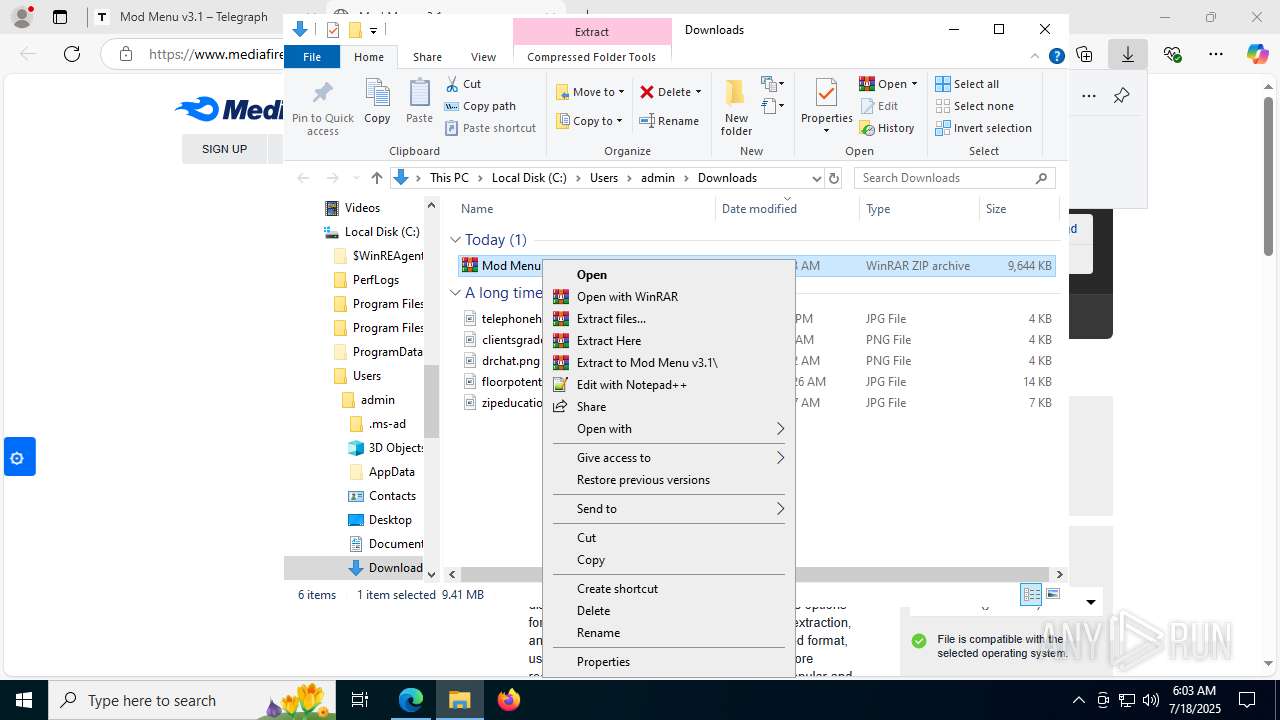The image size is (1280, 720).
Task: Open volume control in system tray
Action: tap(1151, 700)
